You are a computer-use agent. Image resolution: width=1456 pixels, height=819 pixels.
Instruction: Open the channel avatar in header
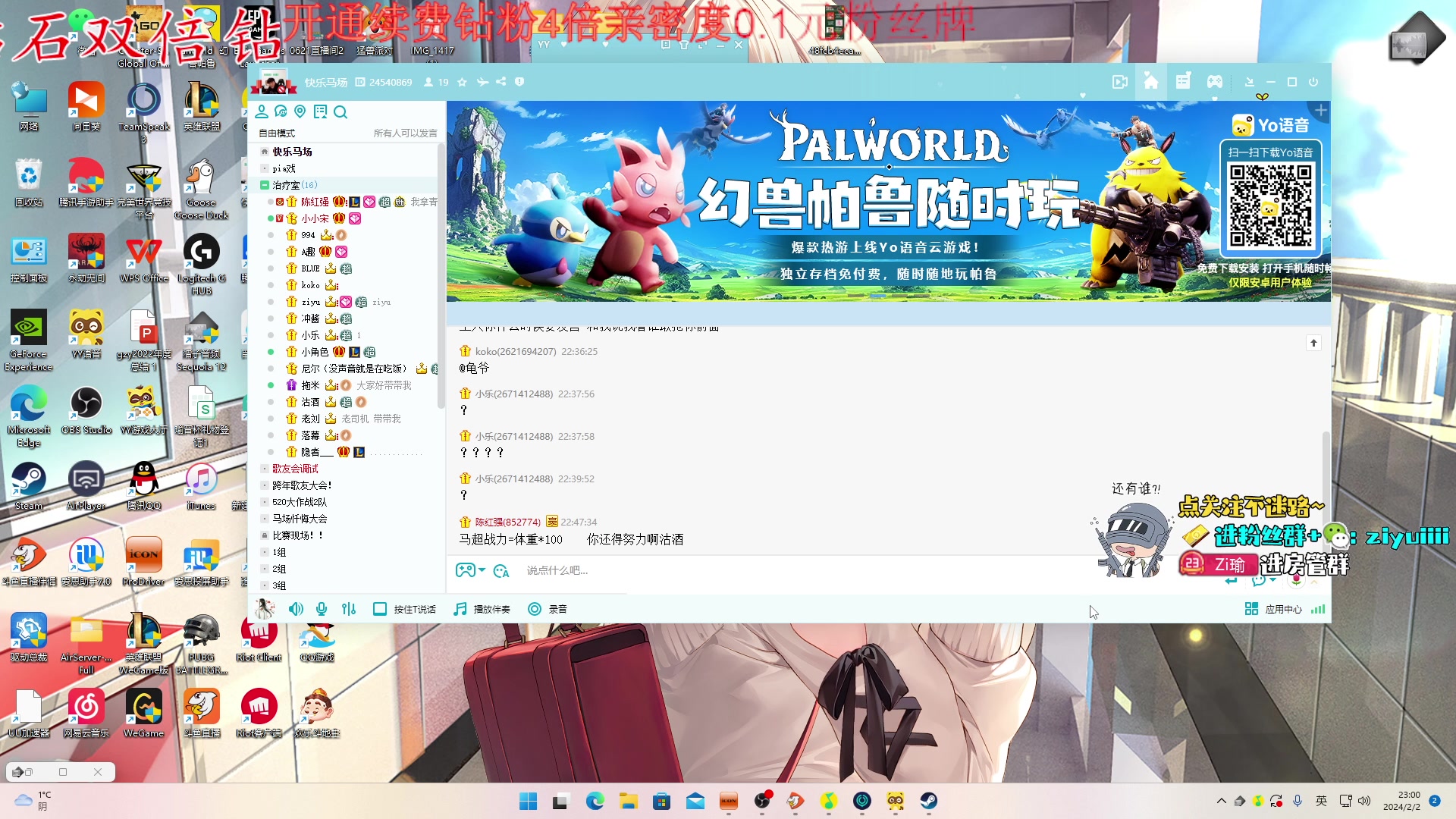[274, 81]
